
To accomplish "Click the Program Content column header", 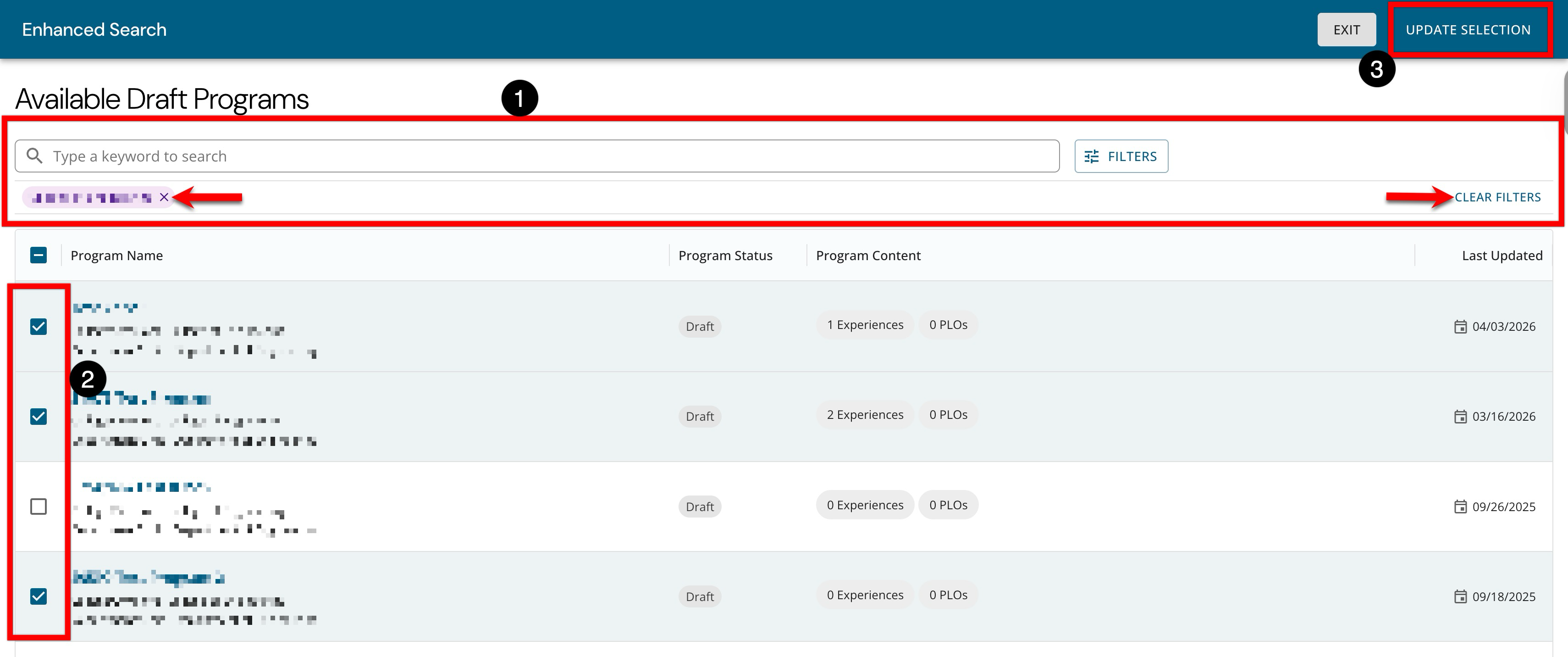I will (868, 256).
